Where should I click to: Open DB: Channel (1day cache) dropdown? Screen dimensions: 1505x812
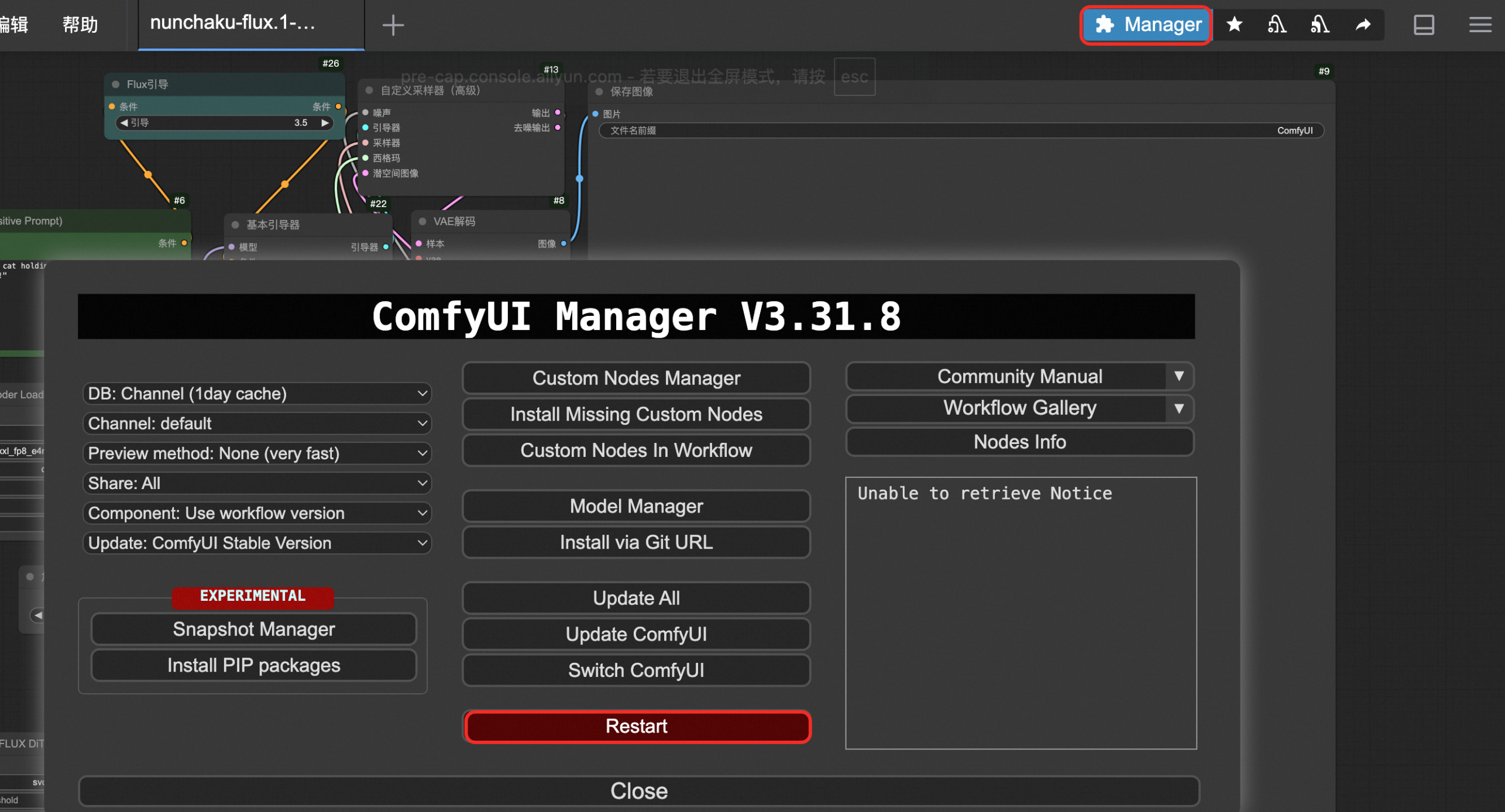tap(257, 394)
